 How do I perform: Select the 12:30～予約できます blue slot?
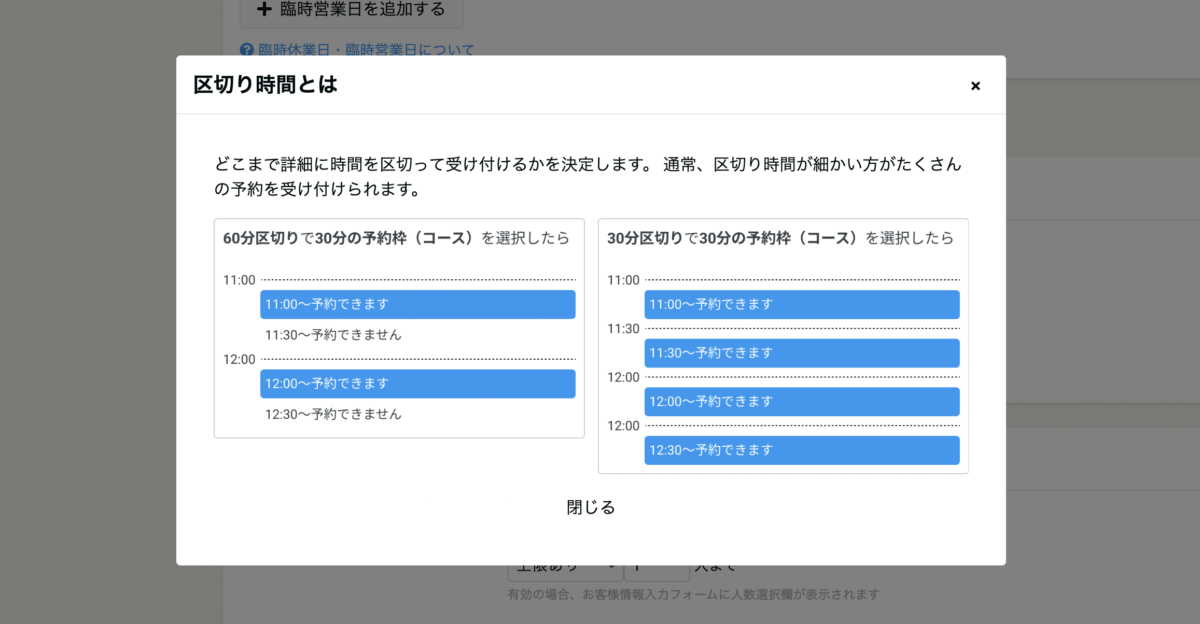click(801, 450)
